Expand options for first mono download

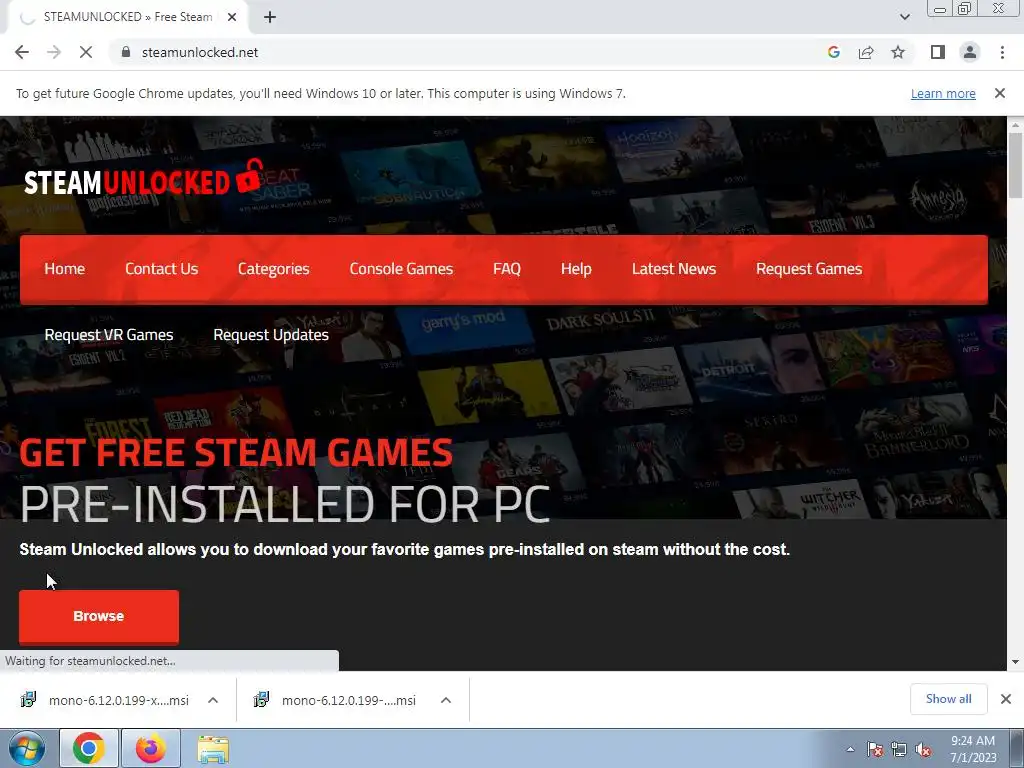212,700
